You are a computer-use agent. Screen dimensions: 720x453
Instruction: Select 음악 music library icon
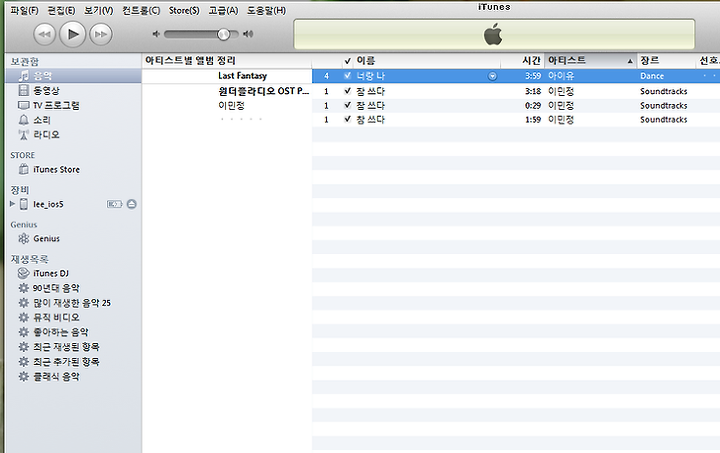coord(23,76)
